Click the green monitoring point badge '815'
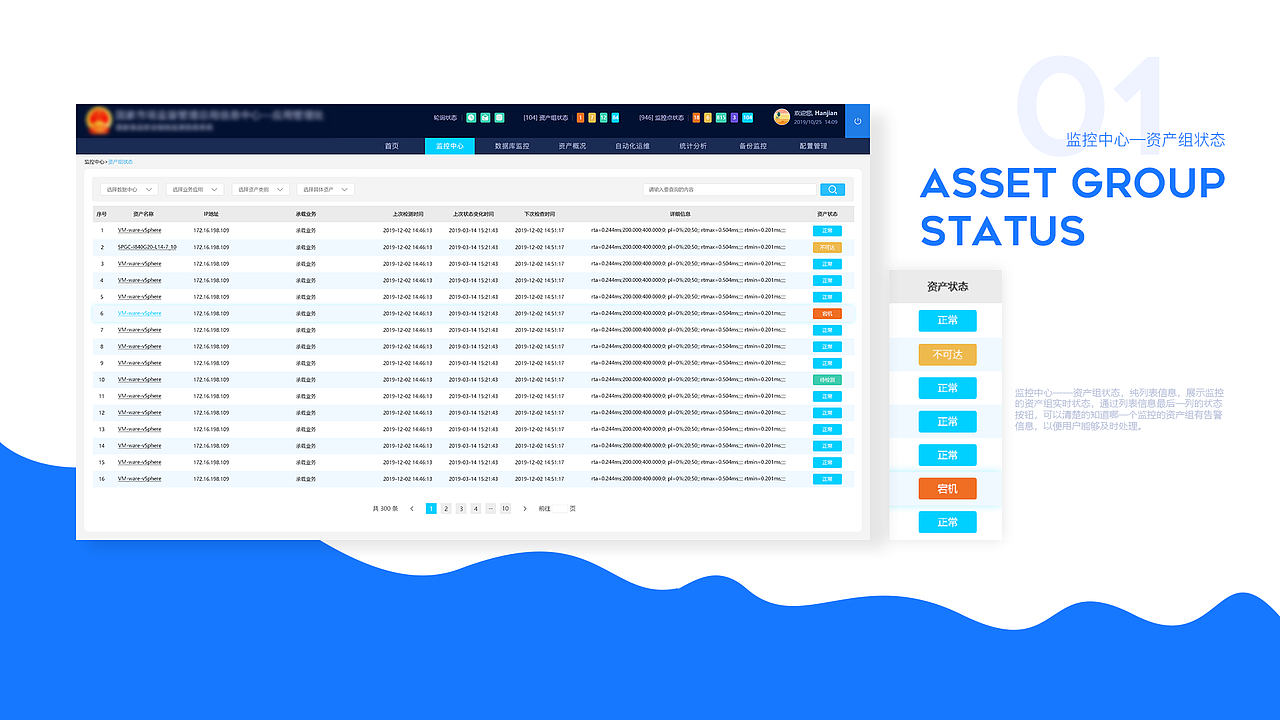The image size is (1280, 720). point(721,118)
